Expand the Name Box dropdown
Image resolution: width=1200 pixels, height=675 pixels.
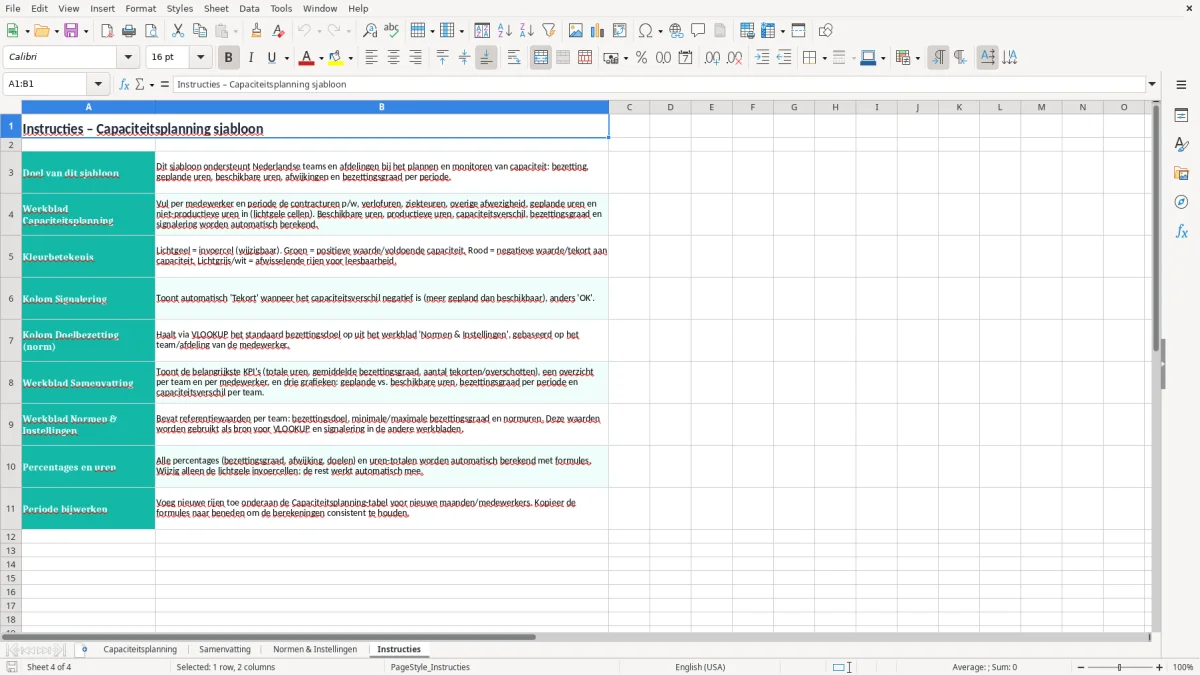coord(98,84)
